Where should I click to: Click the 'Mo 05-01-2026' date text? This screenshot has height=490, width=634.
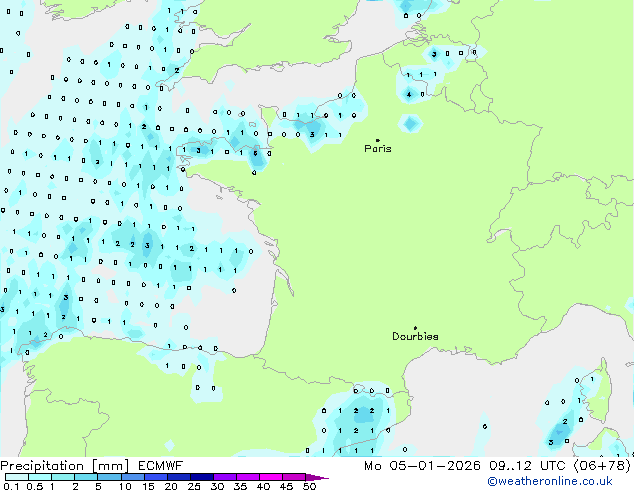pos(422,466)
